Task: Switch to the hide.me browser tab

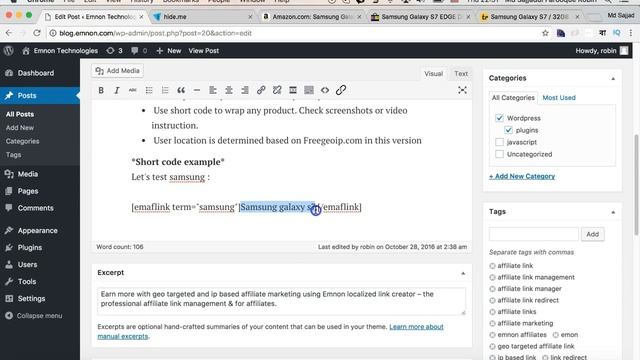Action: click(x=202, y=17)
